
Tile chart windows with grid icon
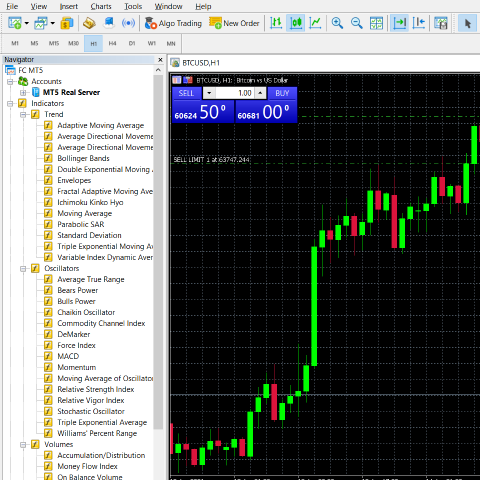click(x=376, y=23)
